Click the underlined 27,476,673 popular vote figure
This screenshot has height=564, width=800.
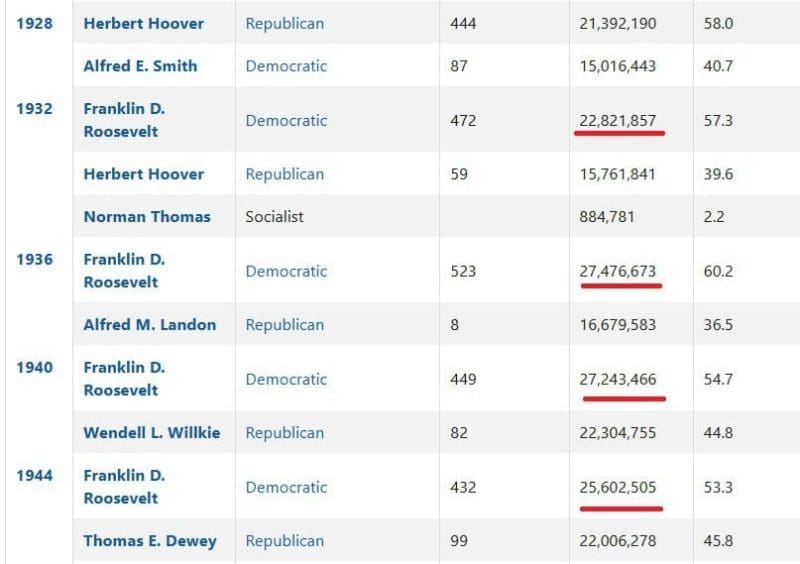618,271
